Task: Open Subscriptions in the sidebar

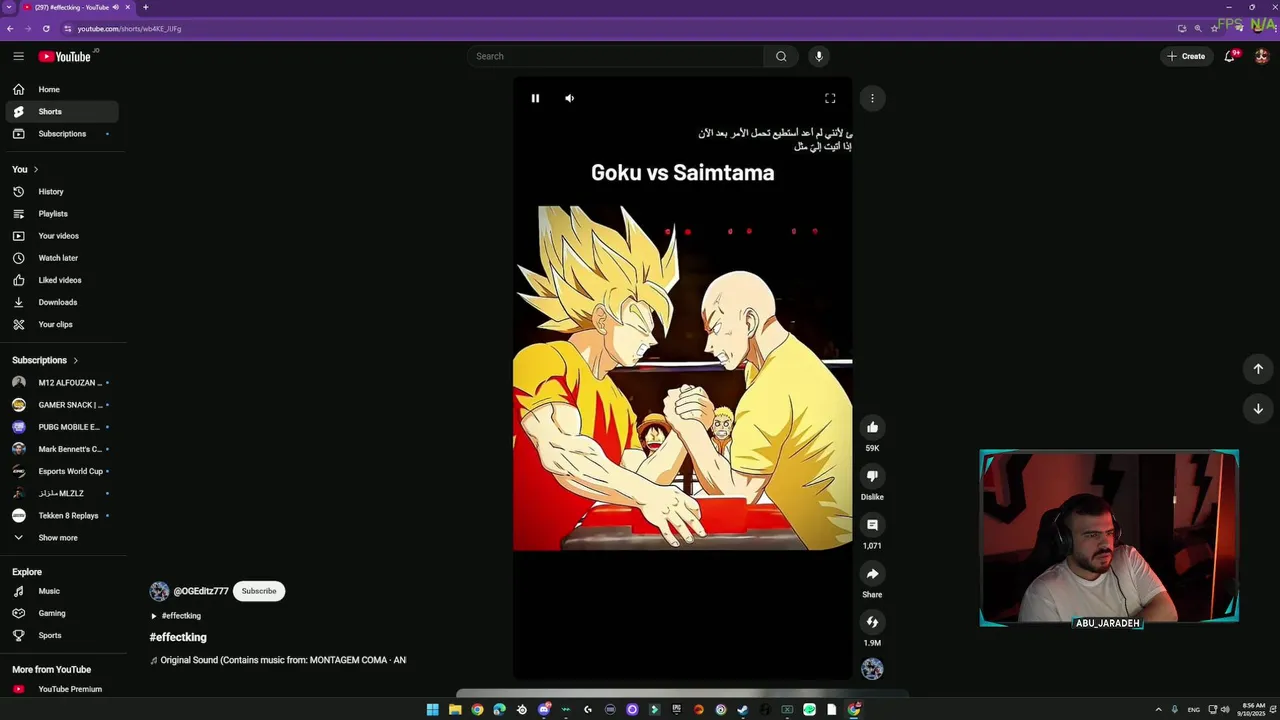Action: coord(62,134)
